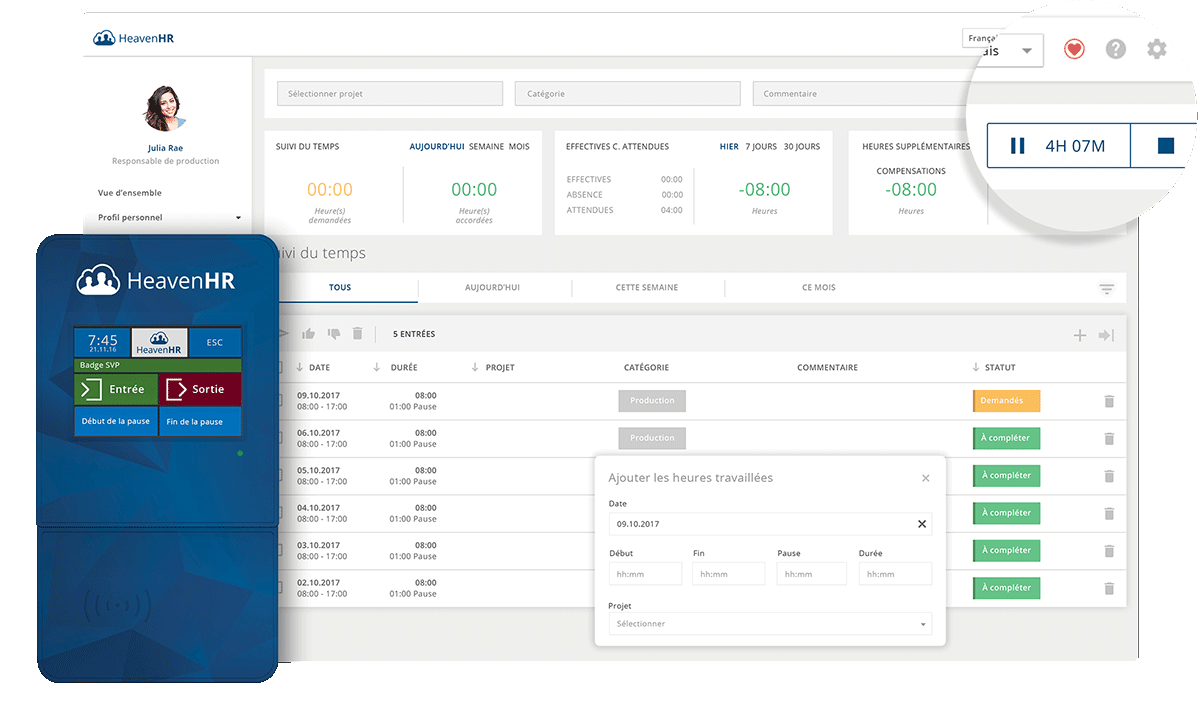Tap the green Entrée button on the terminal
The width and height of the screenshot is (1200, 708).
(116, 389)
